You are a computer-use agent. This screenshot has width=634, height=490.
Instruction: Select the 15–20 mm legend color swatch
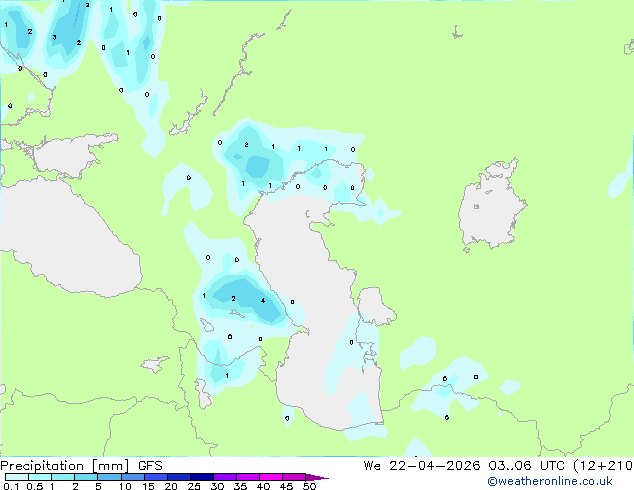(156, 477)
